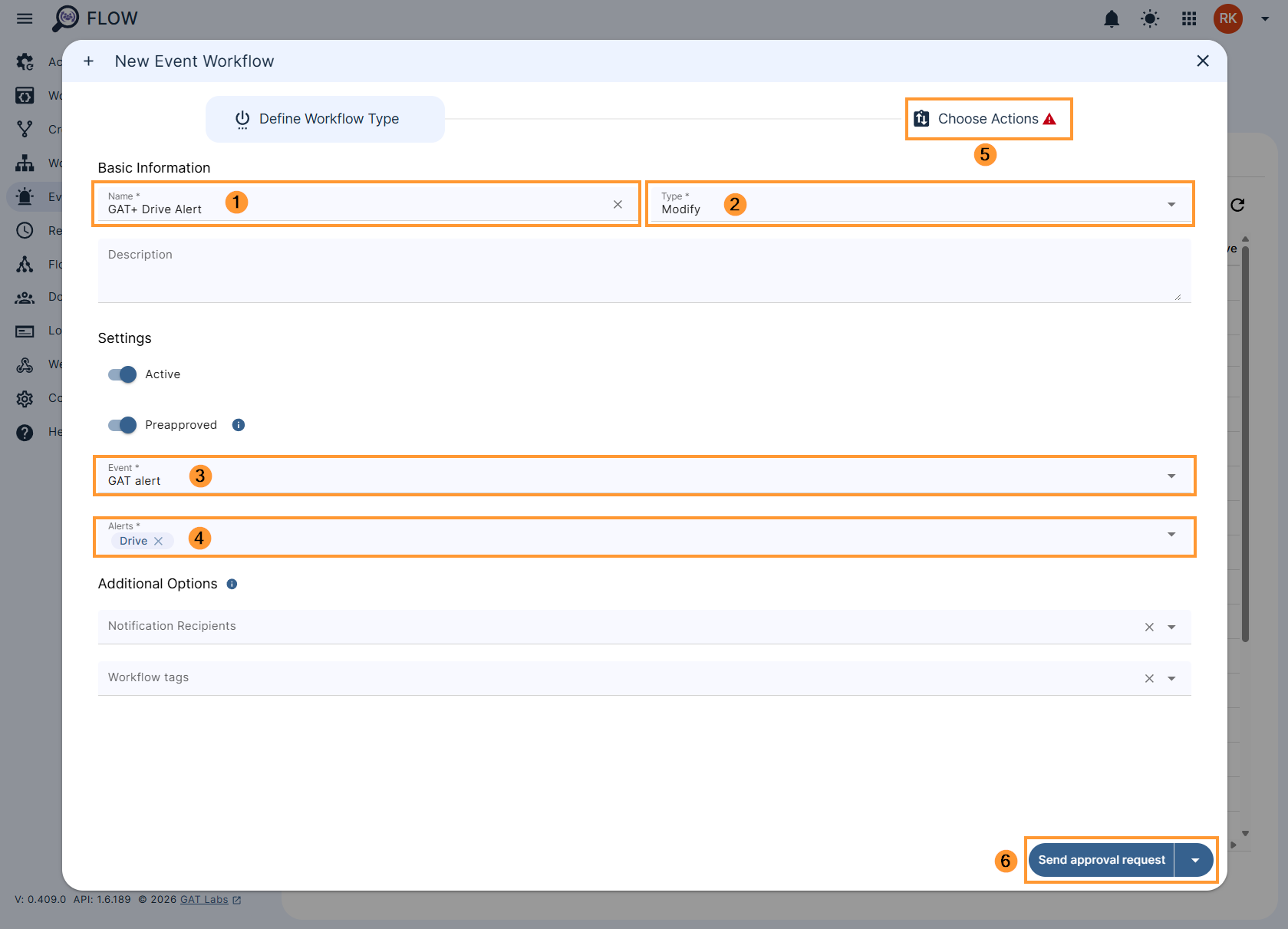Open the apps grid icon
Image resolution: width=1288 pixels, height=929 pixels.
point(1188,18)
